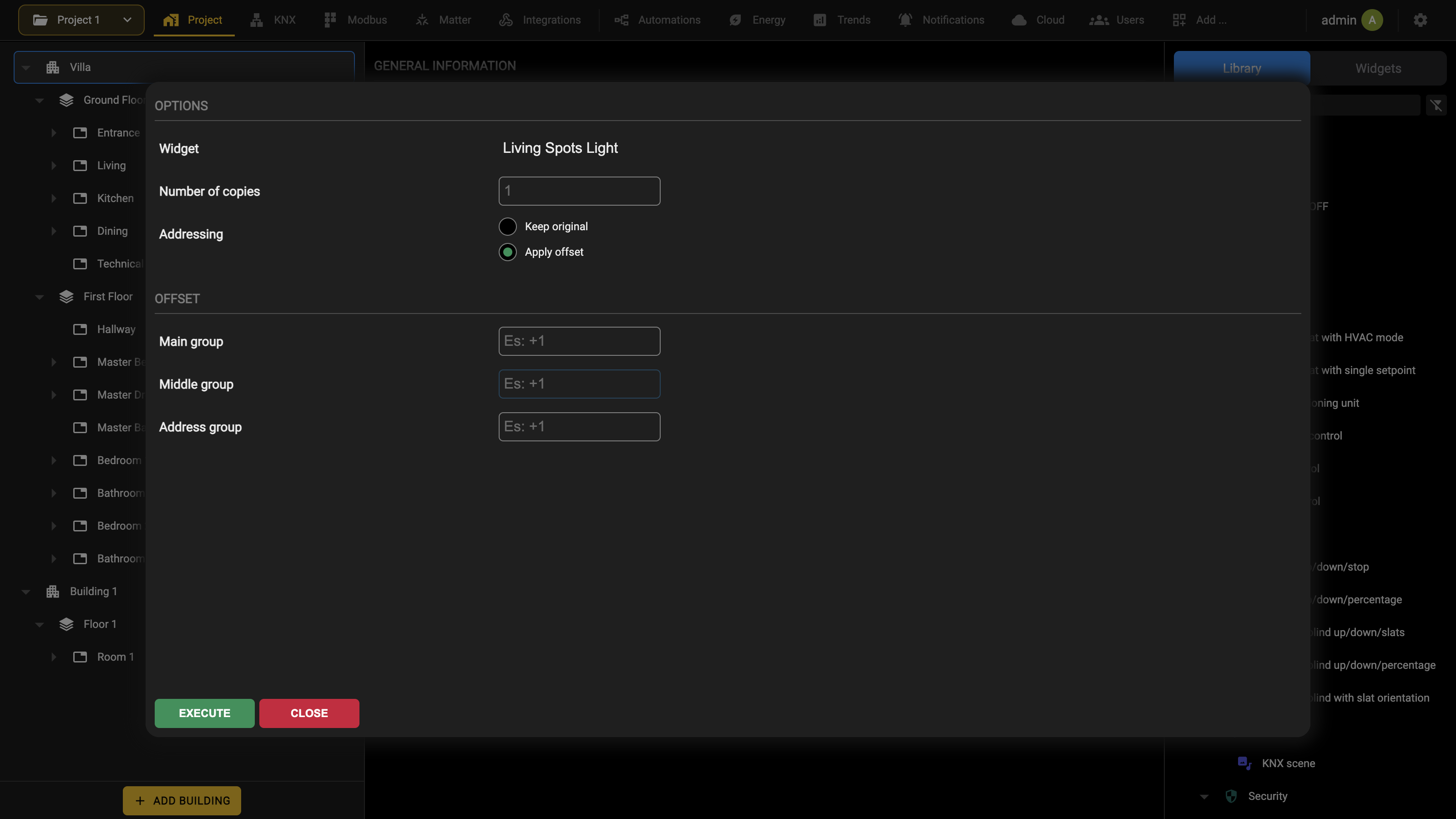Click the Users group icon
Image resolution: width=1456 pixels, height=819 pixels.
(x=1099, y=20)
